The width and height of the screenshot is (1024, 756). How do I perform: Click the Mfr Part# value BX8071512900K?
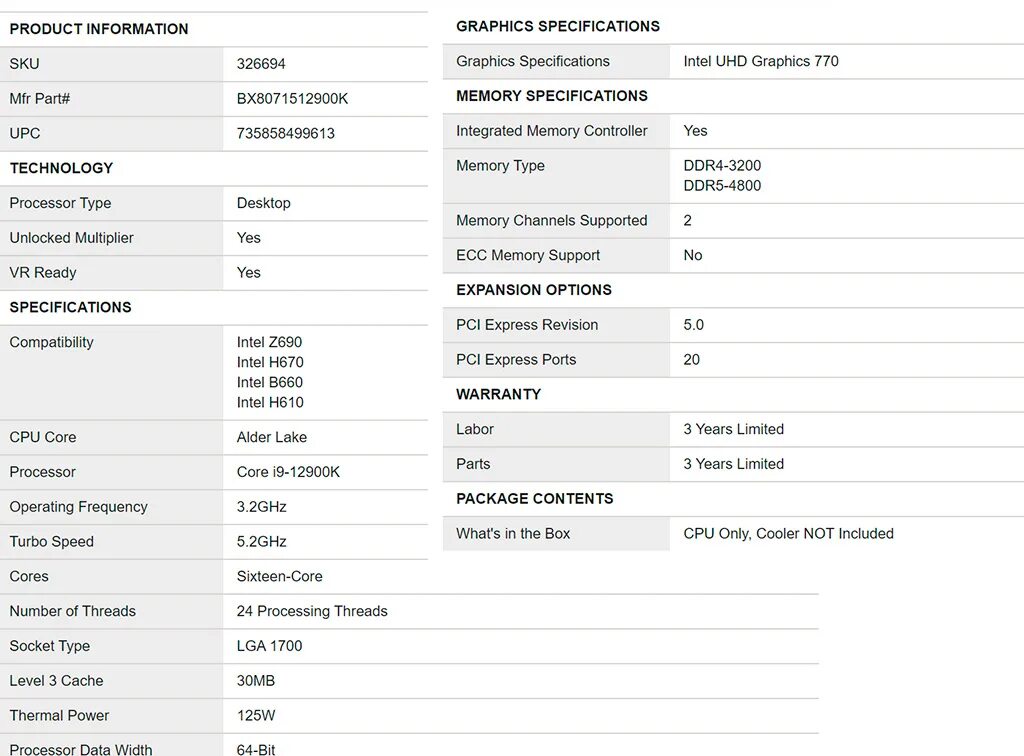pos(292,99)
